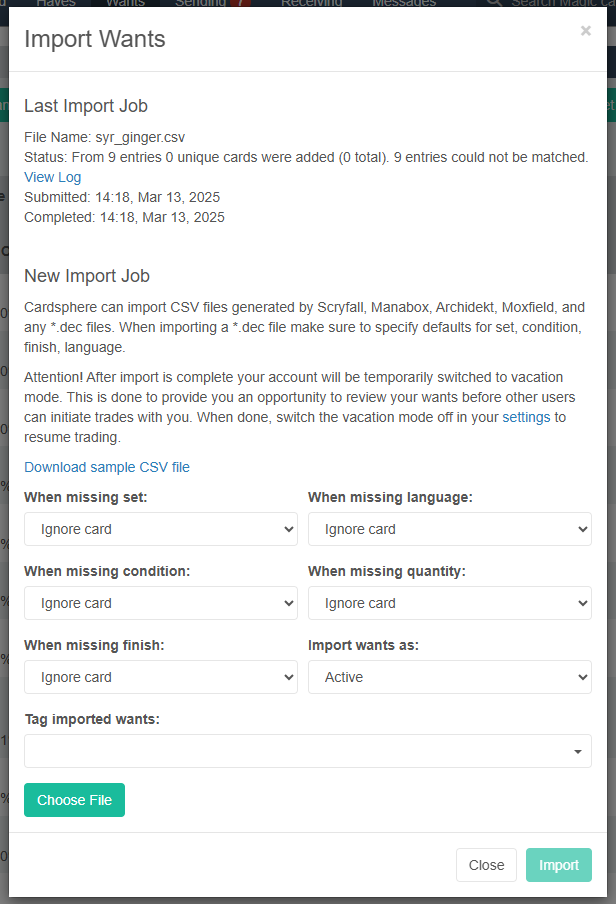Screen dimensions: 616x904
Task: Open the 'When missing quantity' dropdown
Action: tap(449, 603)
